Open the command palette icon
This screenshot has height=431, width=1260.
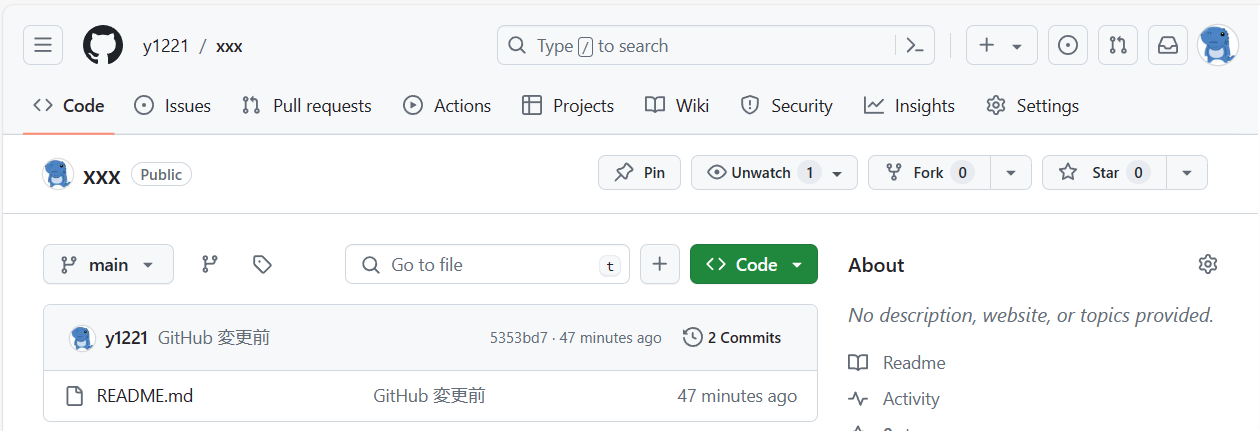(x=914, y=45)
